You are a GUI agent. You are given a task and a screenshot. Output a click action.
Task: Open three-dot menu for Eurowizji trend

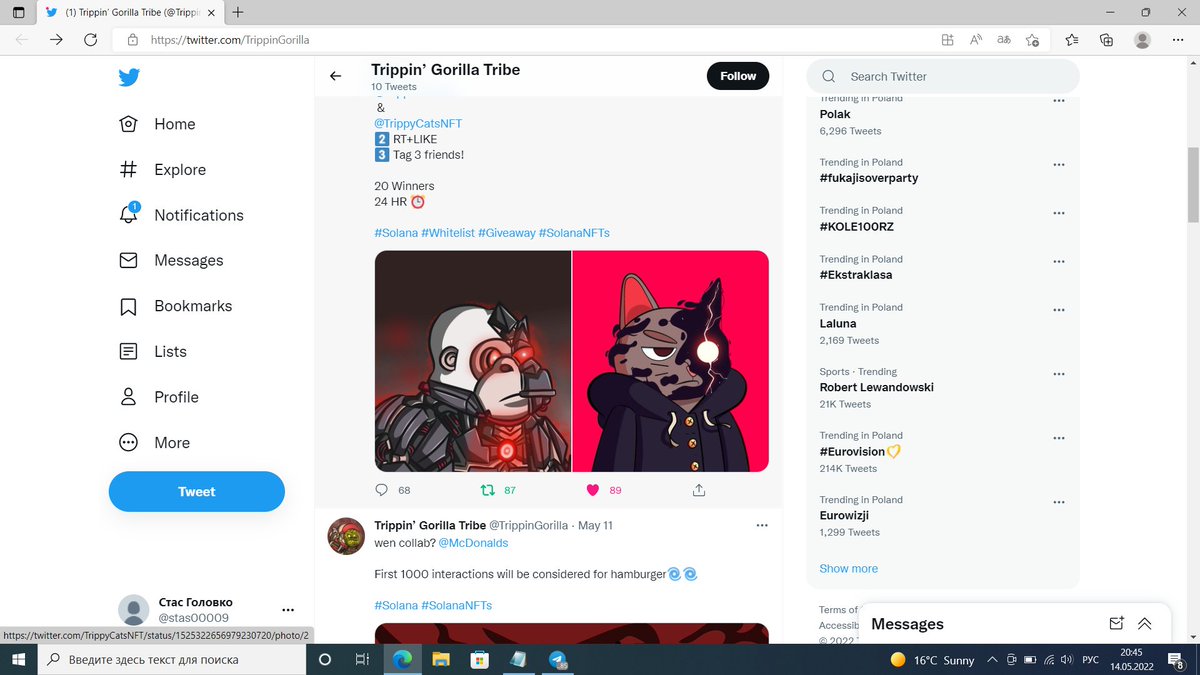(x=1059, y=502)
